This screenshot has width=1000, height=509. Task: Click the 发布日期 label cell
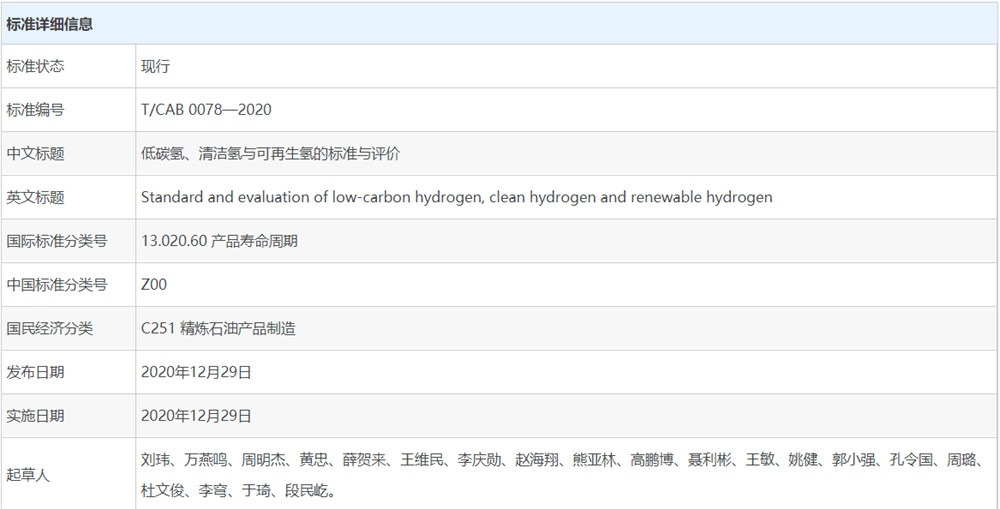(x=36, y=372)
